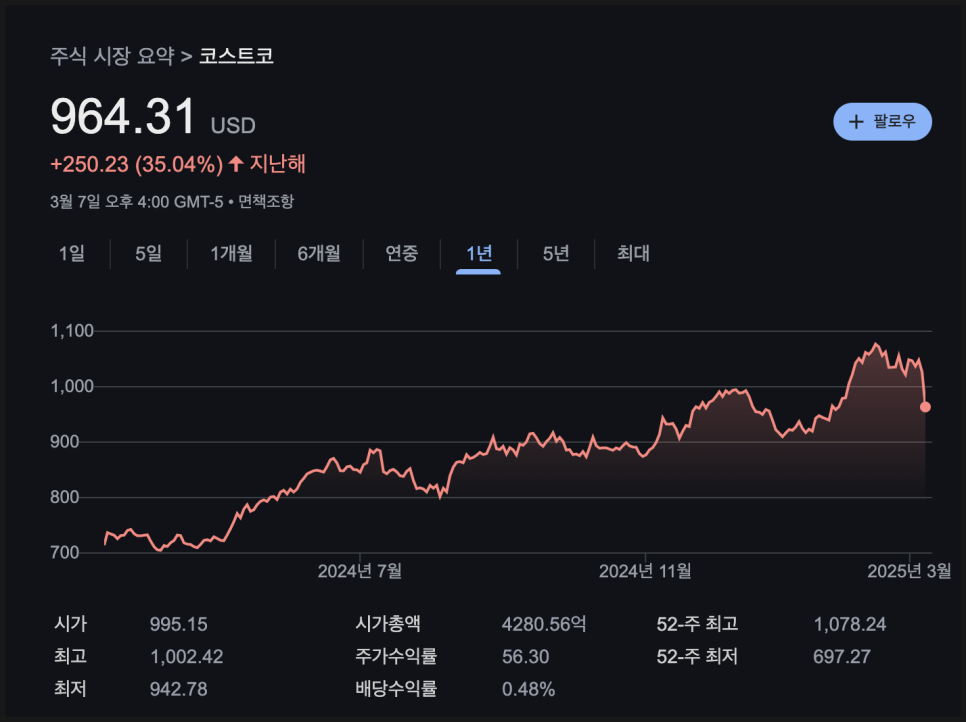Click the 3월 7일 오후 4:00 GMT-5 timestamp

click(137, 201)
